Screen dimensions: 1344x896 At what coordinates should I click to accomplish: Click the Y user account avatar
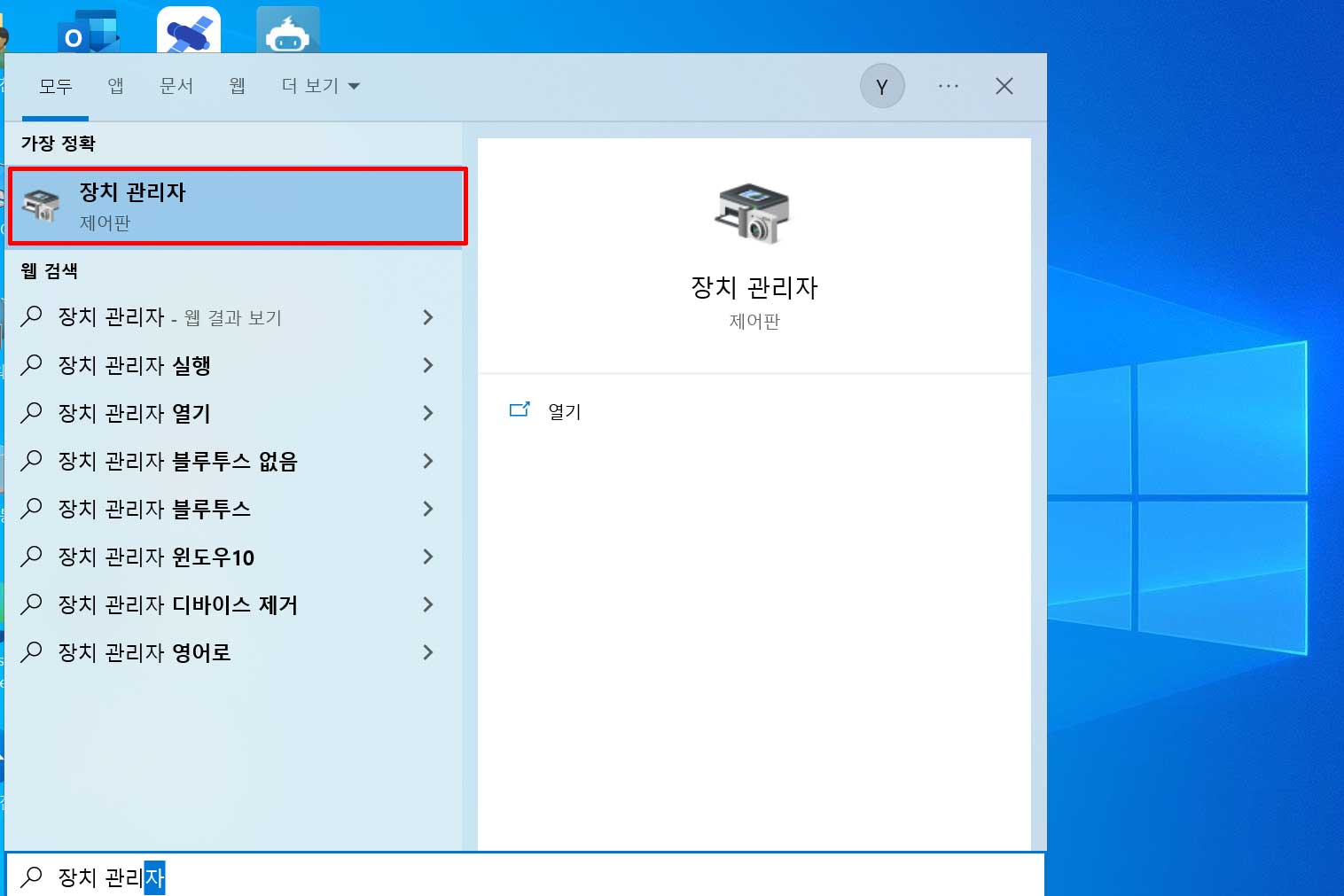click(882, 86)
